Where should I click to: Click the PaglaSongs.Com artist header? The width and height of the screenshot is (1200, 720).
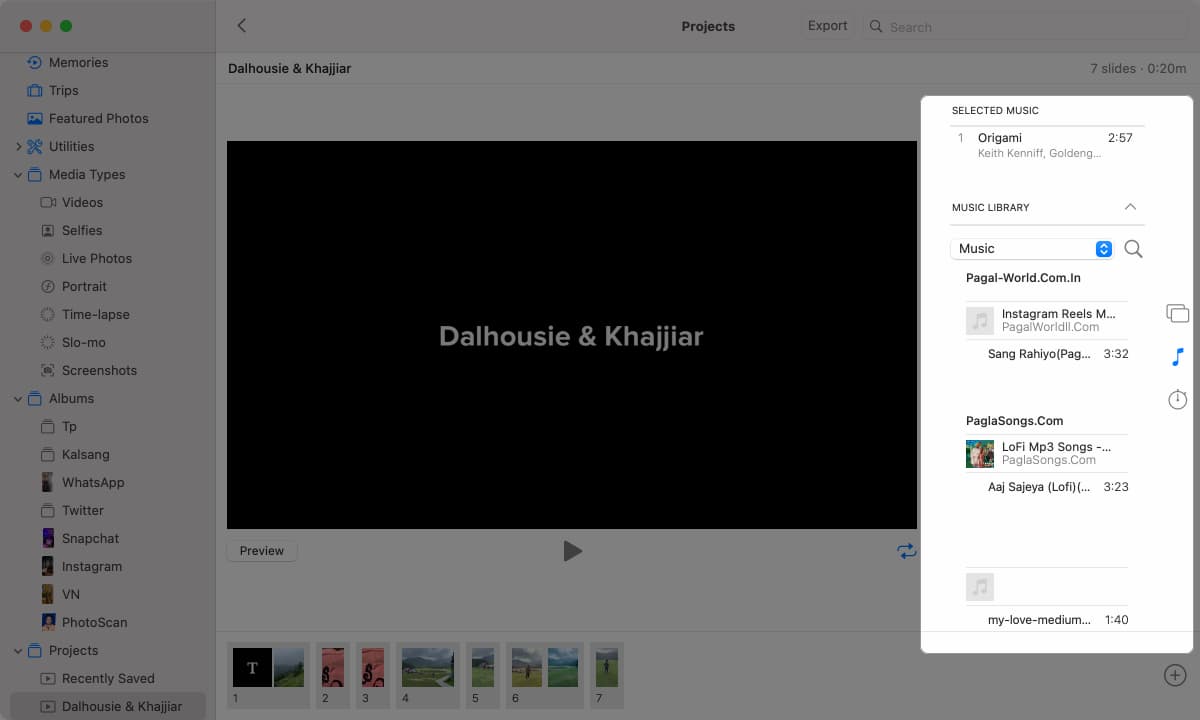[x=1014, y=421]
